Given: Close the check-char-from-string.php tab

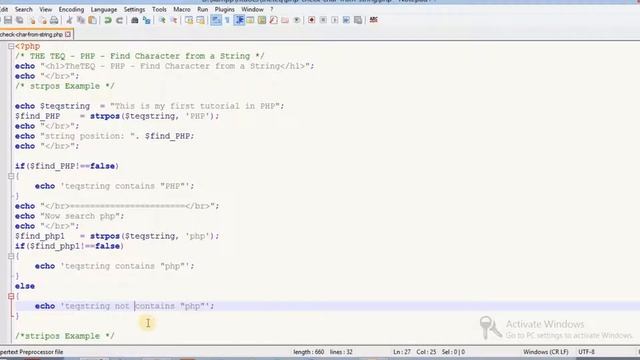Looking at the screenshot, I should click(68, 35).
